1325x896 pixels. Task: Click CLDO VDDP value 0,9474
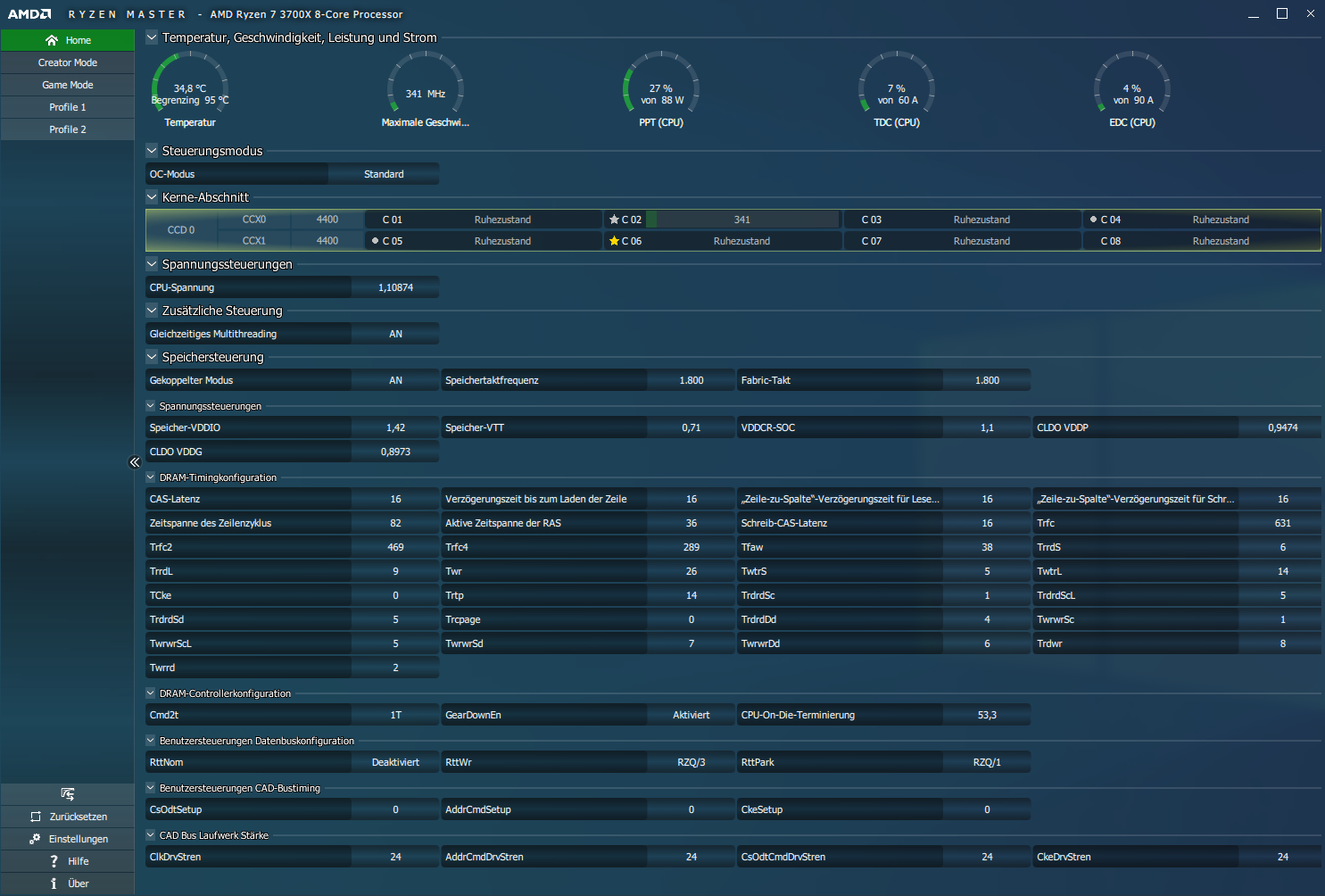tap(1282, 427)
